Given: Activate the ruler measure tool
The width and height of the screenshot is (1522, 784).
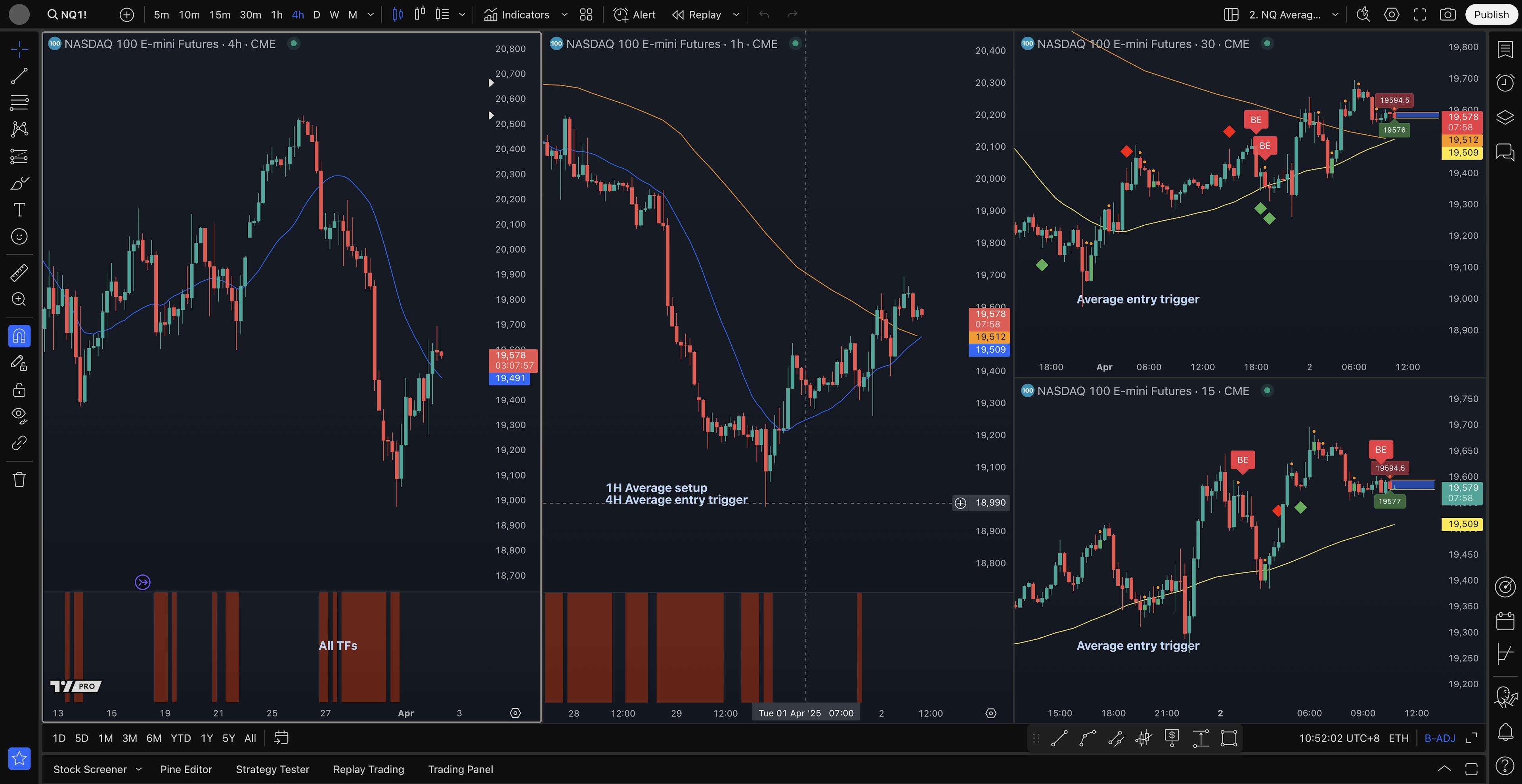Looking at the screenshot, I should point(19,273).
